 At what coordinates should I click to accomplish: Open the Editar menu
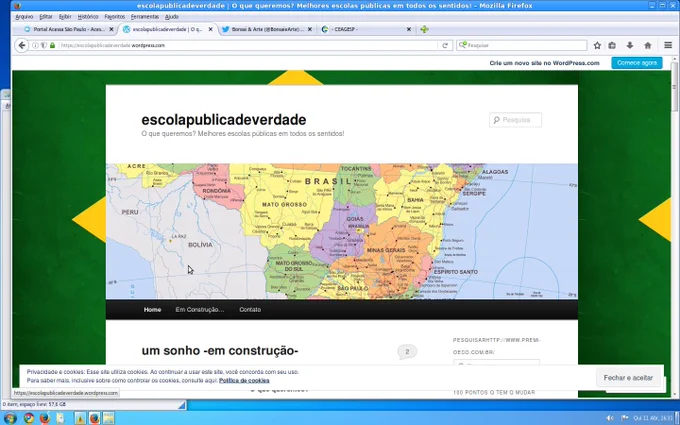[x=46, y=16]
